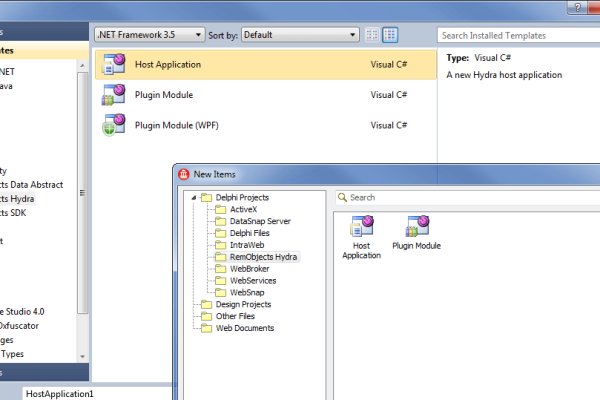Click the HostApplication1 name field
The image size is (600, 400).
click(x=100, y=393)
